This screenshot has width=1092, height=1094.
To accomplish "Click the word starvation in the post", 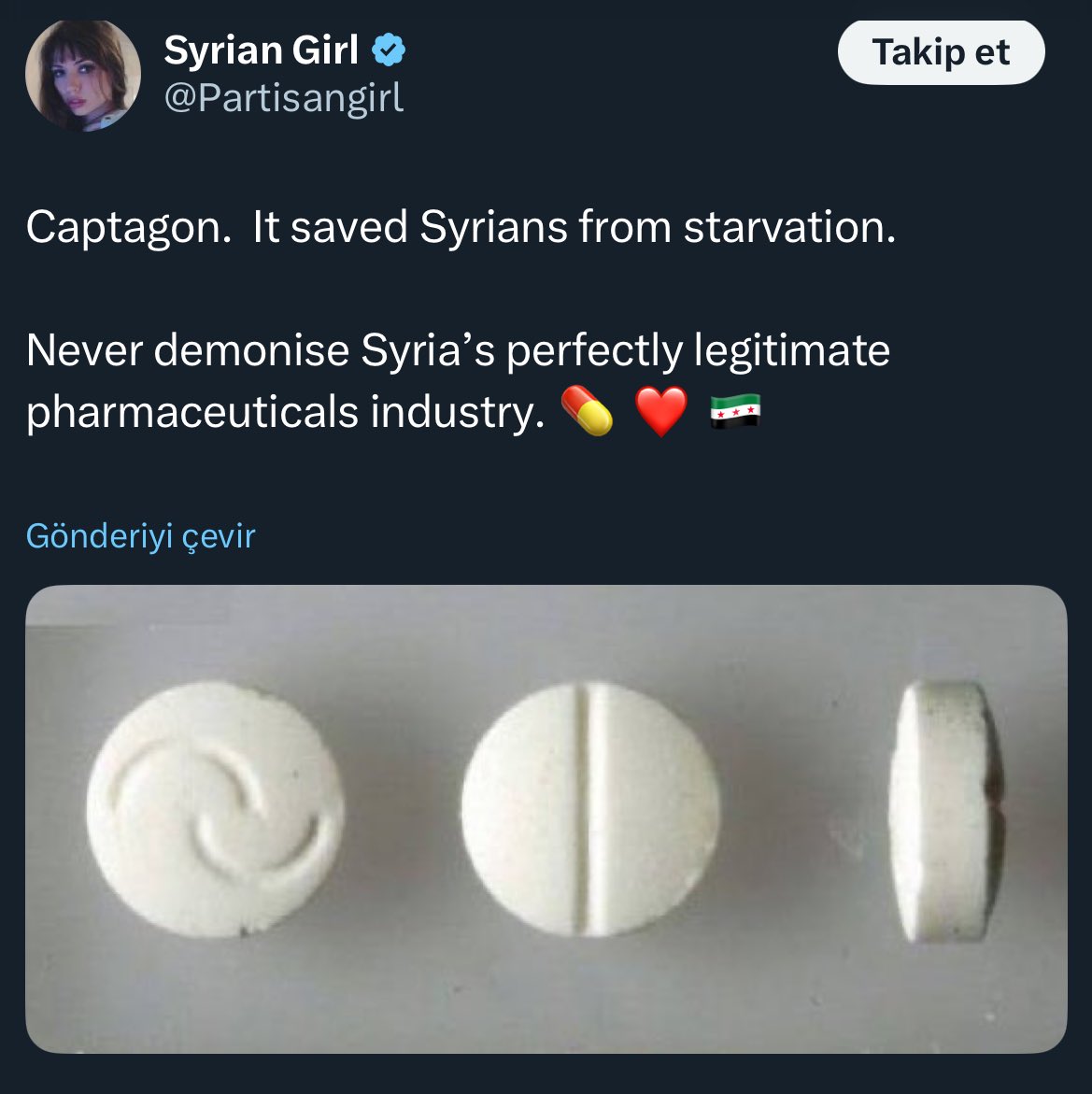I will 789,227.
